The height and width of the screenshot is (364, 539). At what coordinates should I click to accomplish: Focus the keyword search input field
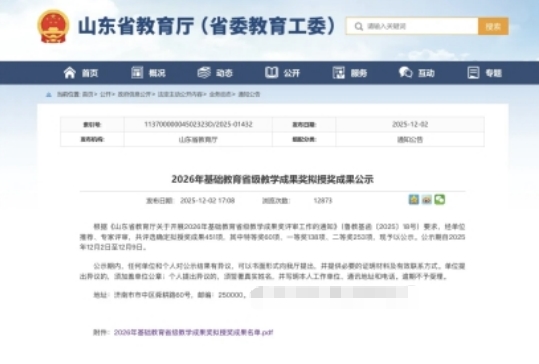[x=412, y=26]
